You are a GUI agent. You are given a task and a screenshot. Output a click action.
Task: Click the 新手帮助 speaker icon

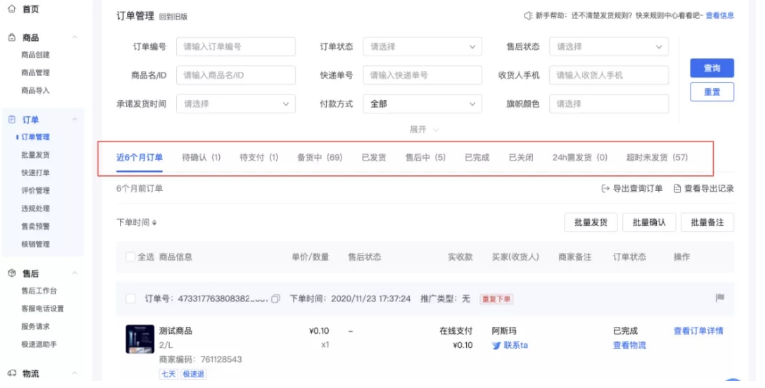click(528, 16)
